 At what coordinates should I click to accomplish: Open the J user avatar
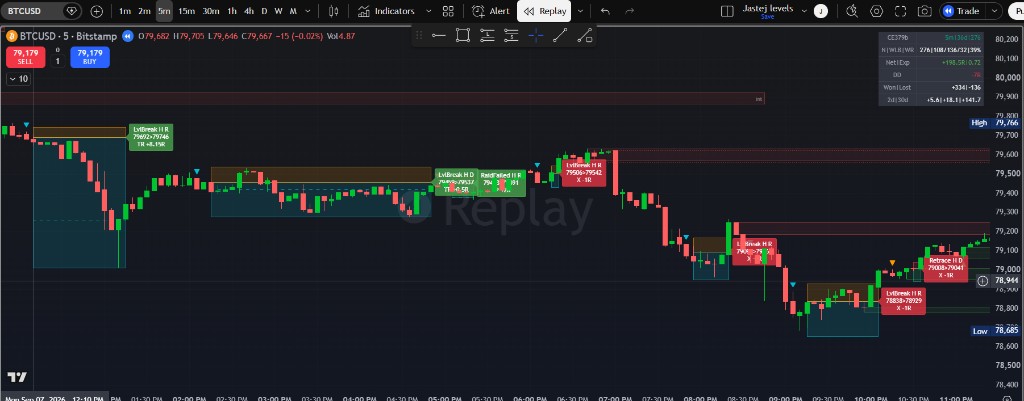coord(822,11)
